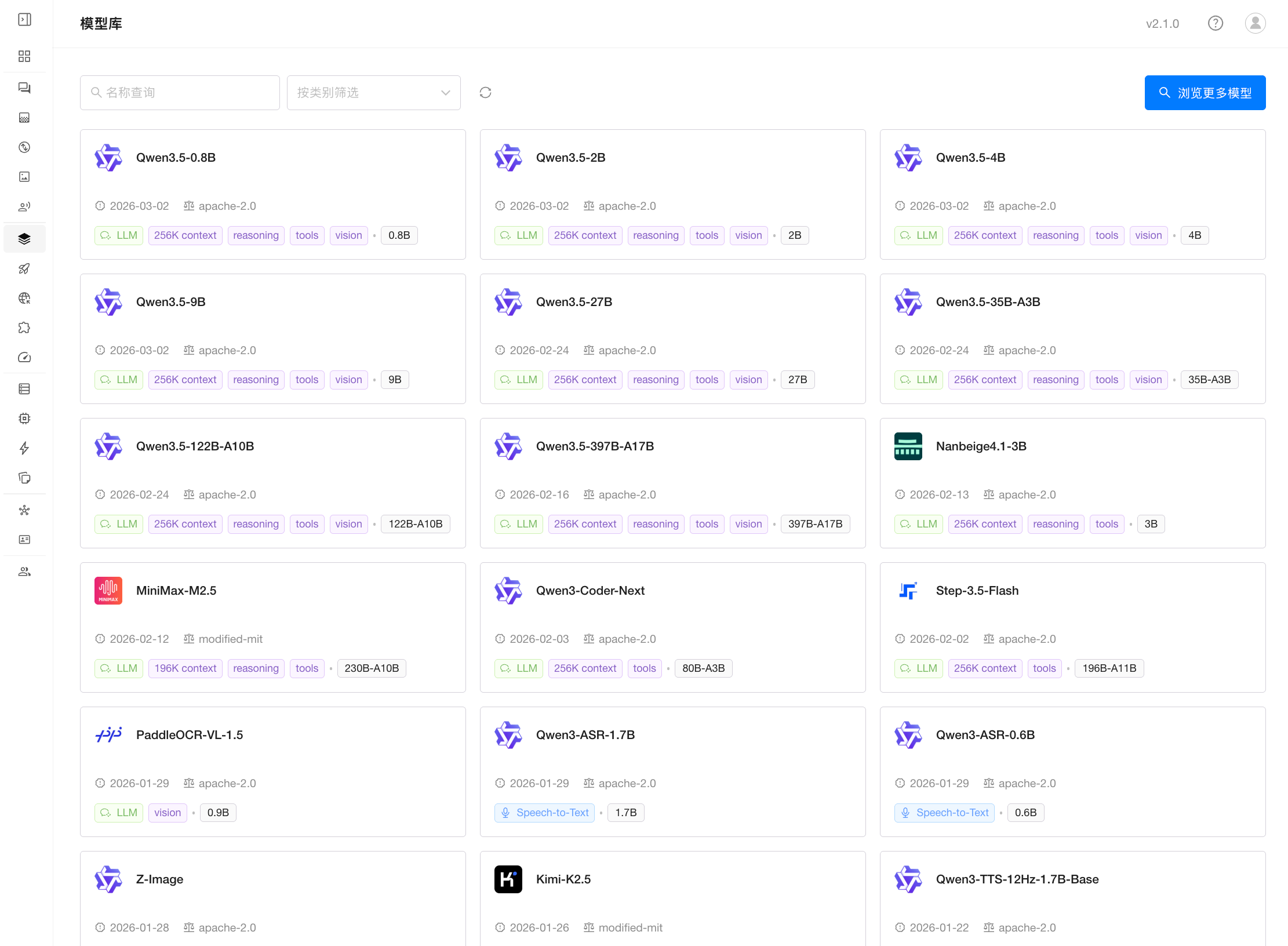Click the rocket deployments icon
This screenshot has height=946, width=1288.
click(x=24, y=268)
